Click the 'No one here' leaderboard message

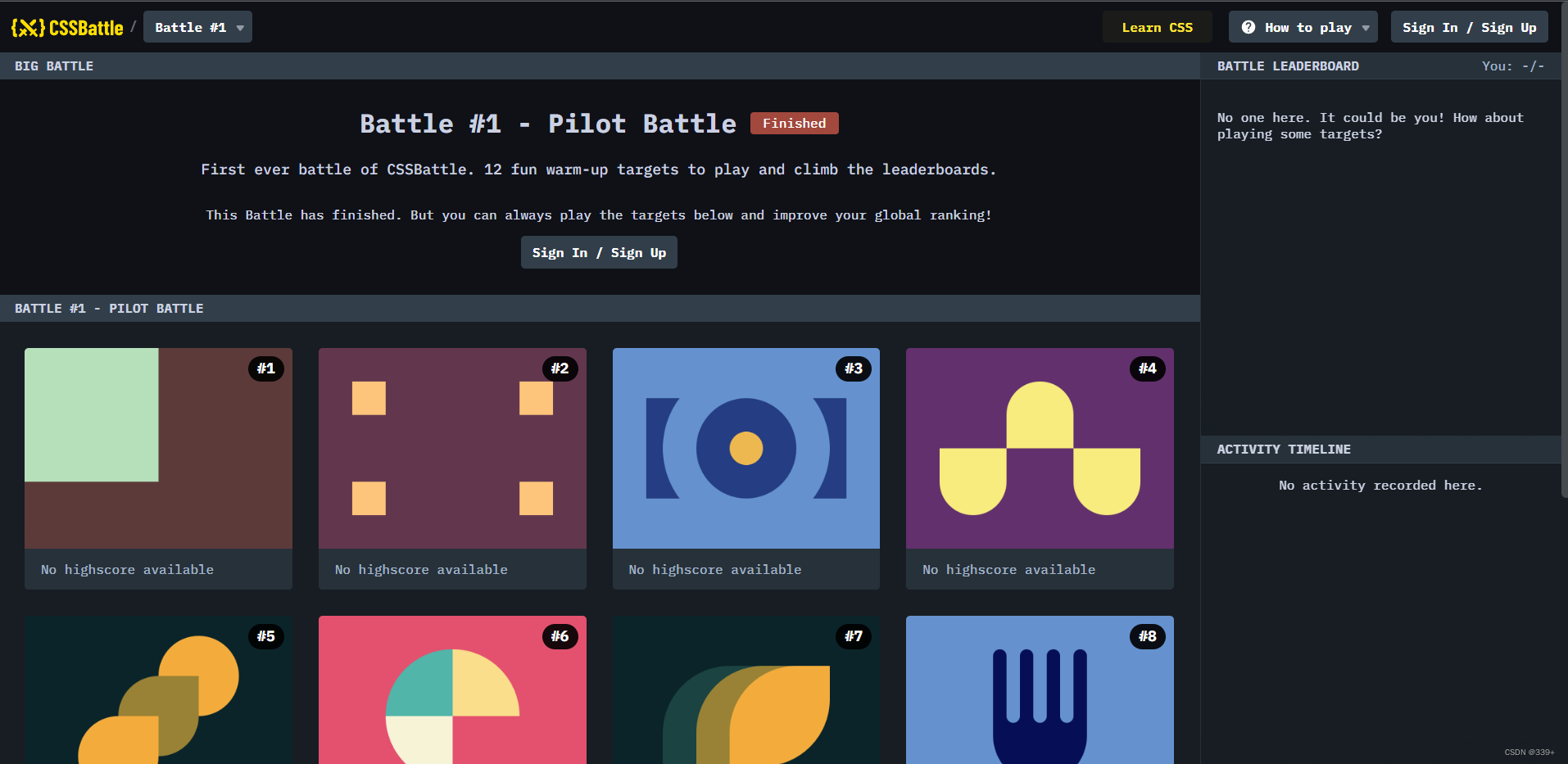[x=1371, y=126]
